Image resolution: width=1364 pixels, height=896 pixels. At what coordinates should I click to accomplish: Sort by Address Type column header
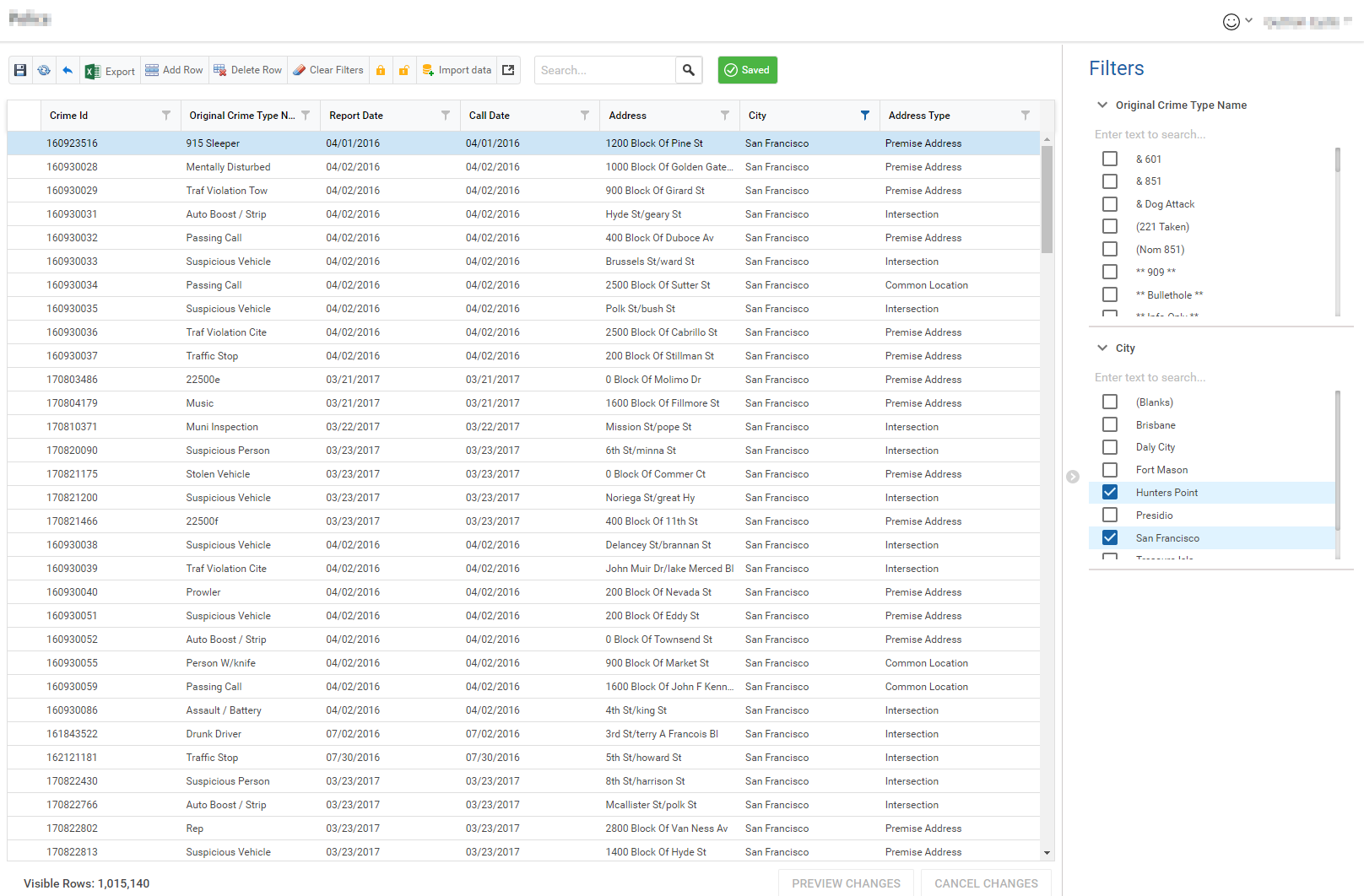919,116
